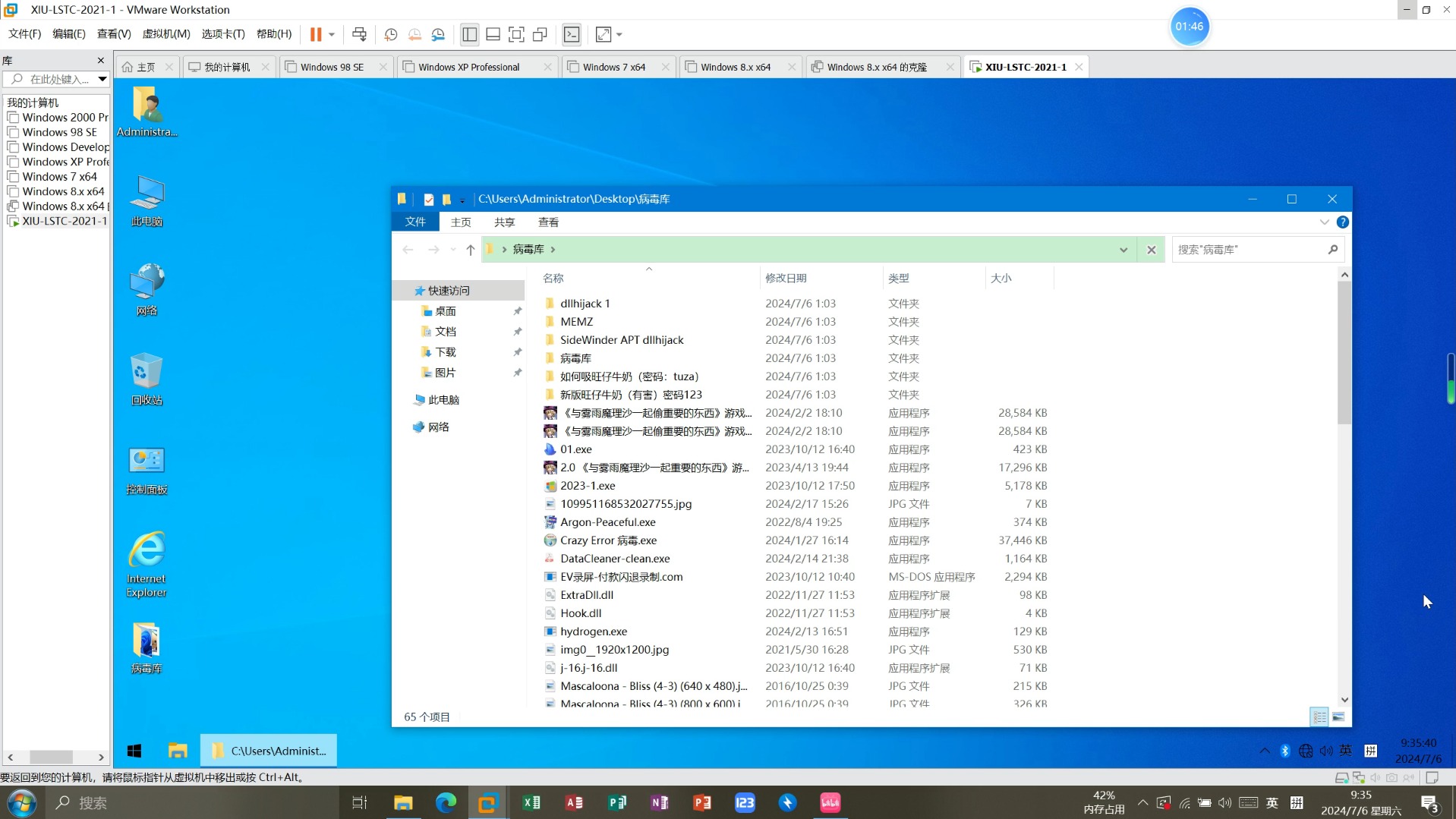
Task: Click revert to snapshot toolbar icon
Action: click(414, 34)
